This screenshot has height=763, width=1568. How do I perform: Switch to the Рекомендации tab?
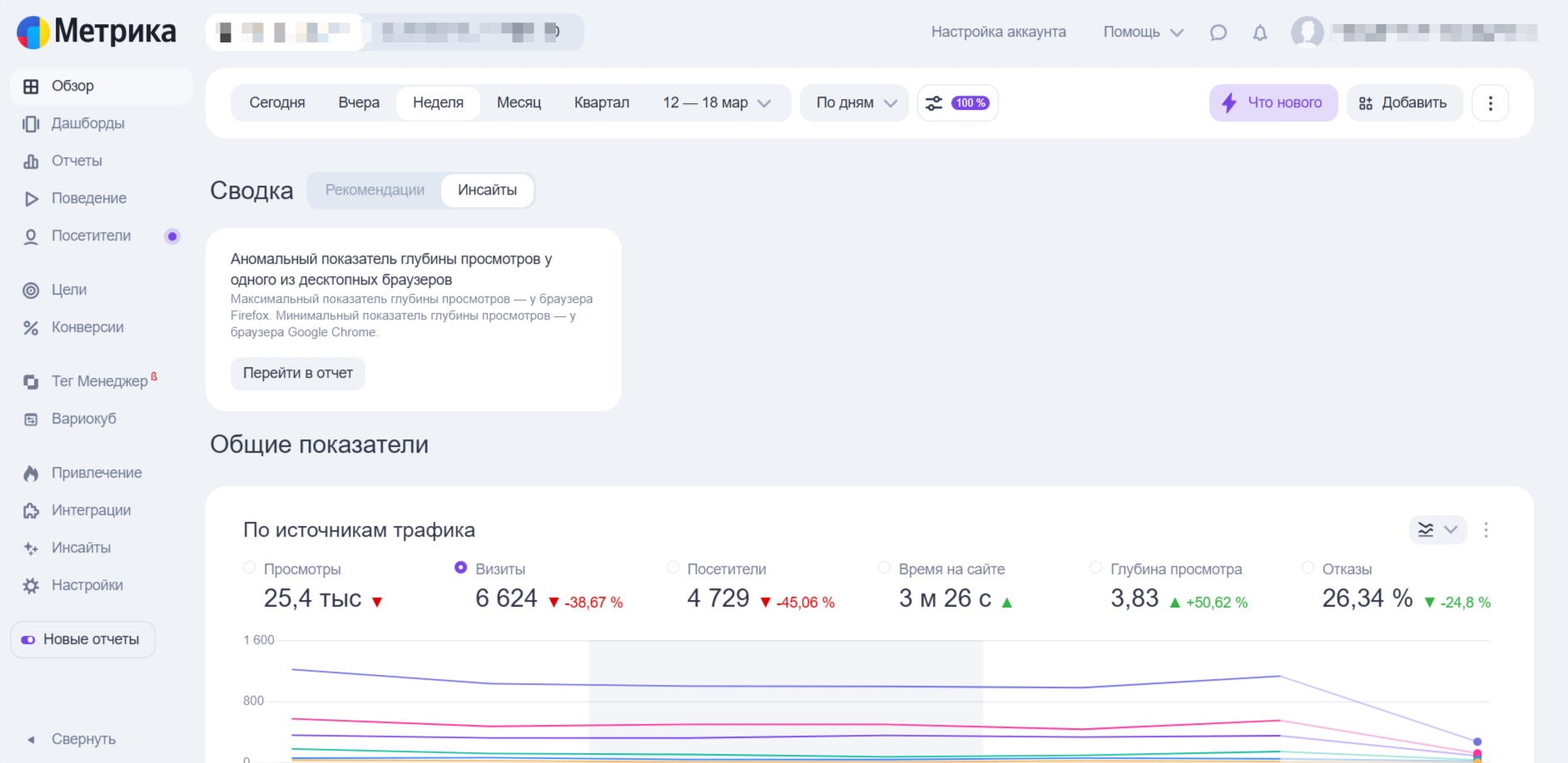click(375, 191)
